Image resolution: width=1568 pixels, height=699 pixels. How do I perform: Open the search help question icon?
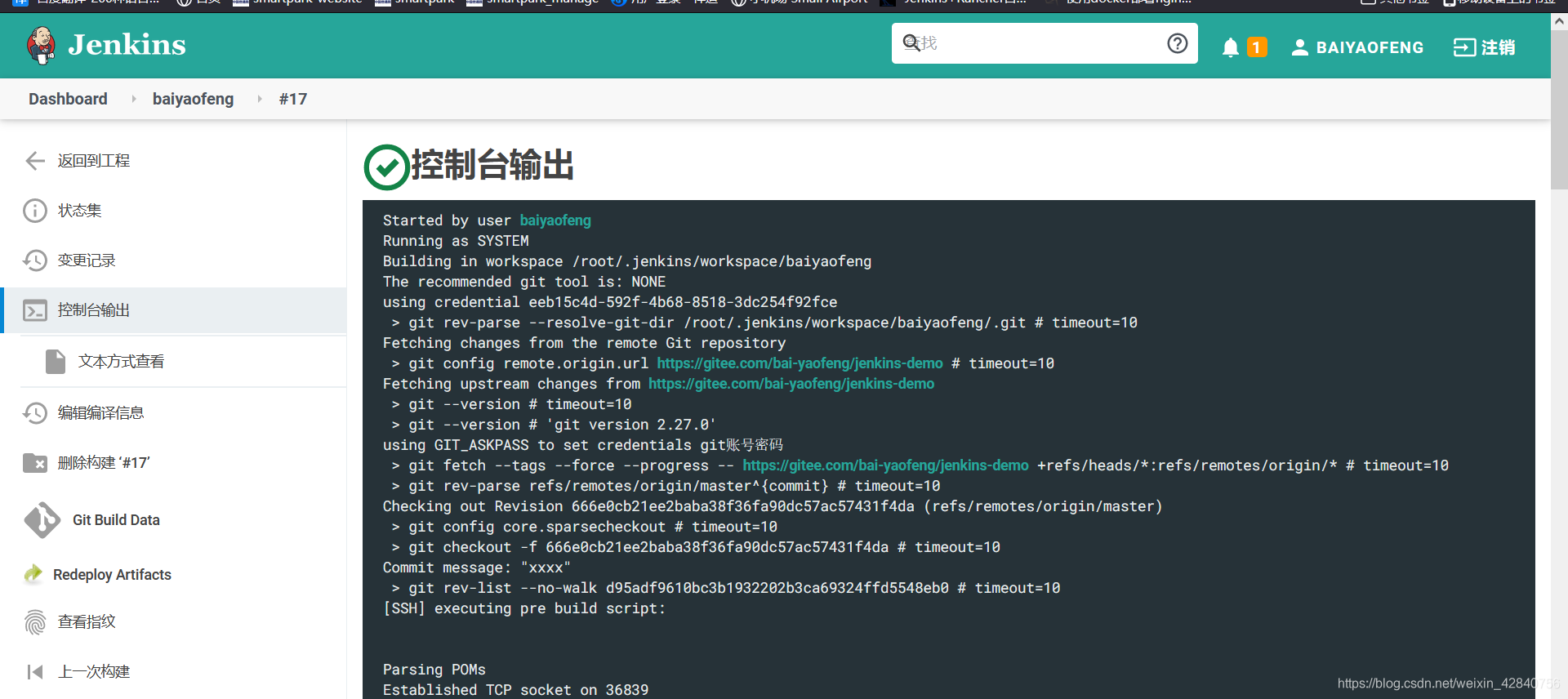pos(1177,43)
